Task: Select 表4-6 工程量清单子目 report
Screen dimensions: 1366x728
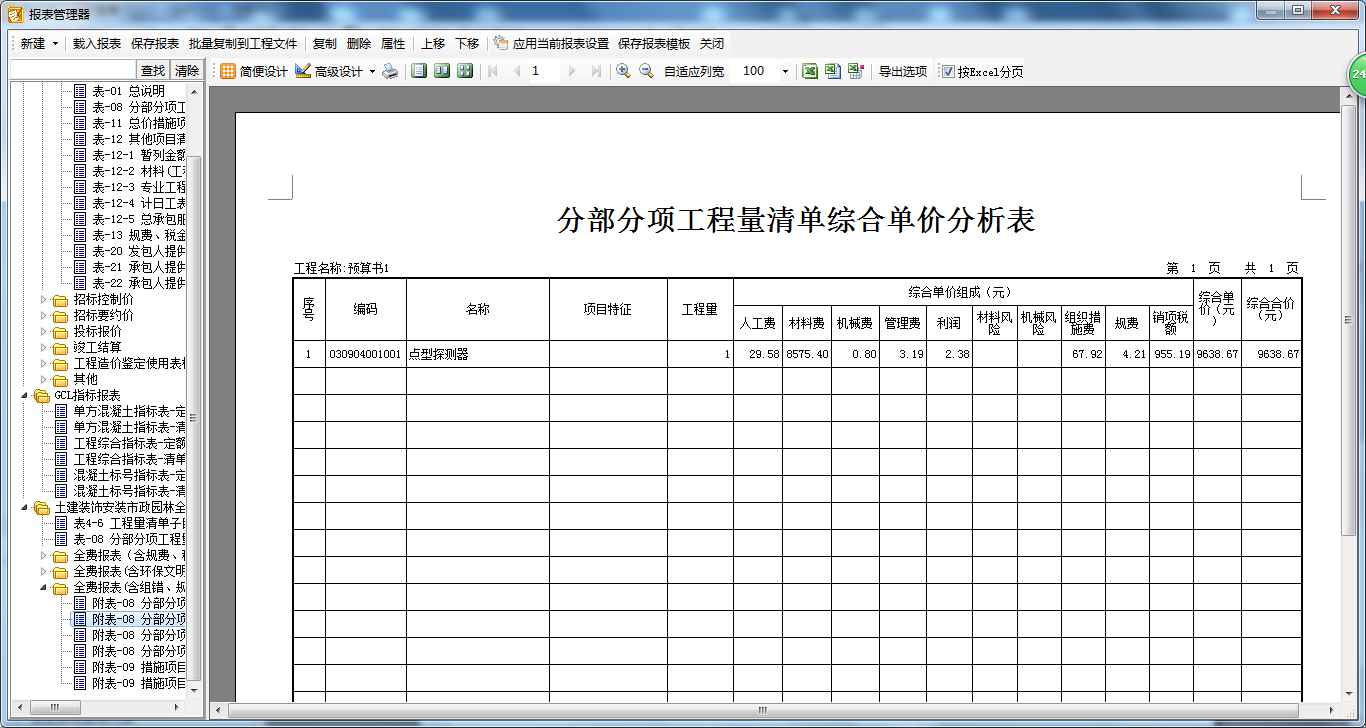Action: pos(129,523)
